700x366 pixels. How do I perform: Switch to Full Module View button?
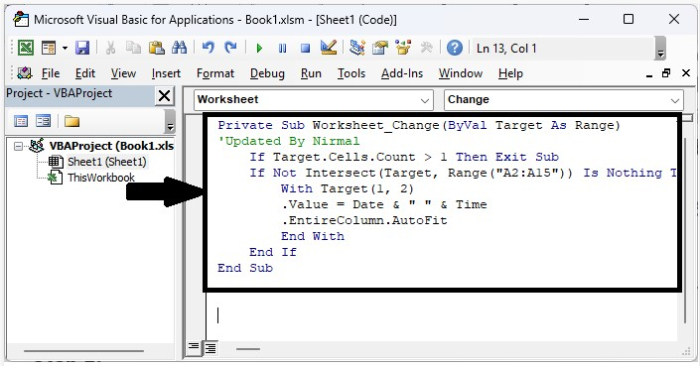[210, 348]
